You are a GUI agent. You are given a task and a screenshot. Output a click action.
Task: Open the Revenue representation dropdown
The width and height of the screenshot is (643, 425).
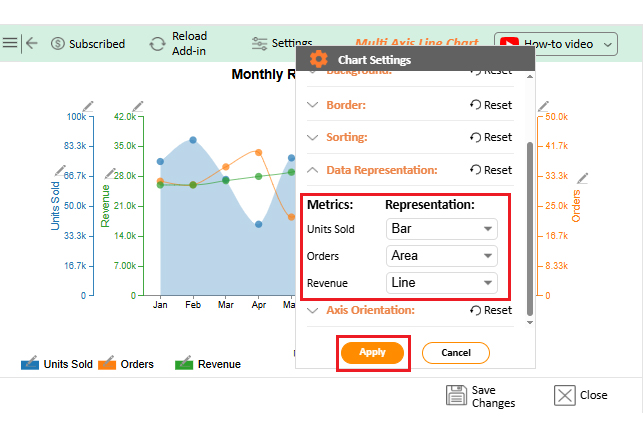(441, 283)
